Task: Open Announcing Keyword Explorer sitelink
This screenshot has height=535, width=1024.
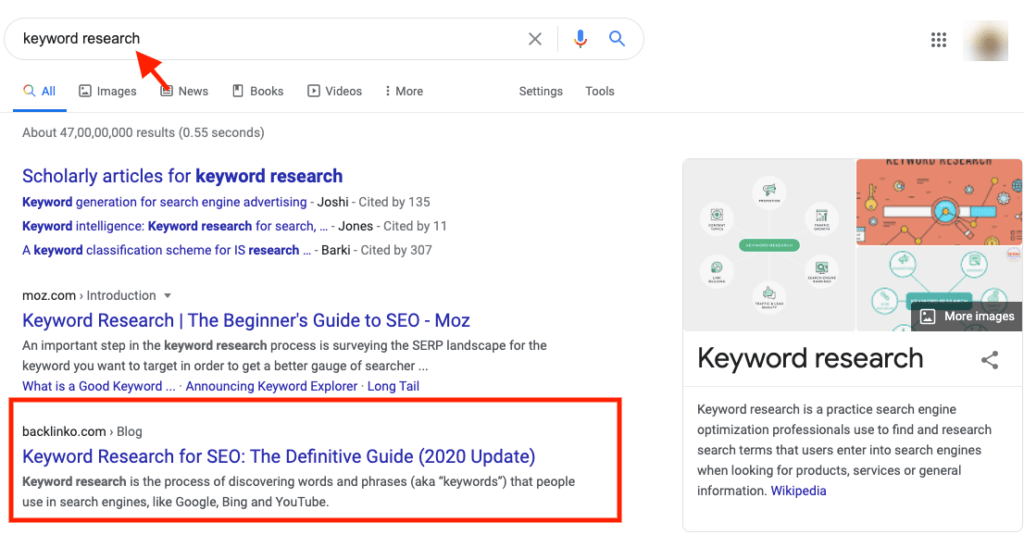Action: point(272,387)
